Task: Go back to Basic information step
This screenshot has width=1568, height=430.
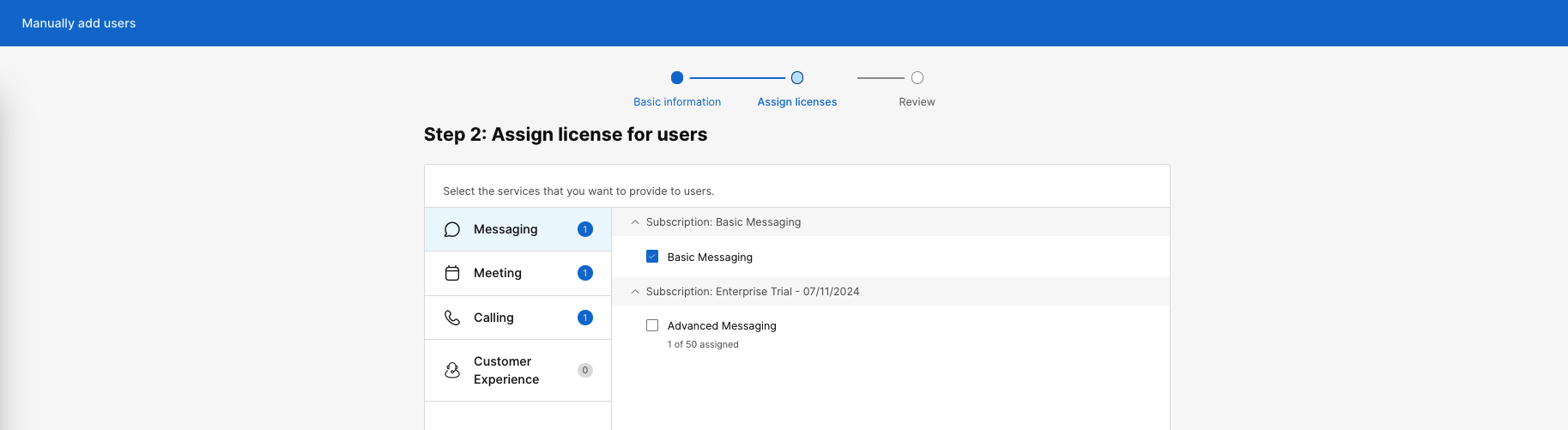Action: (x=677, y=101)
